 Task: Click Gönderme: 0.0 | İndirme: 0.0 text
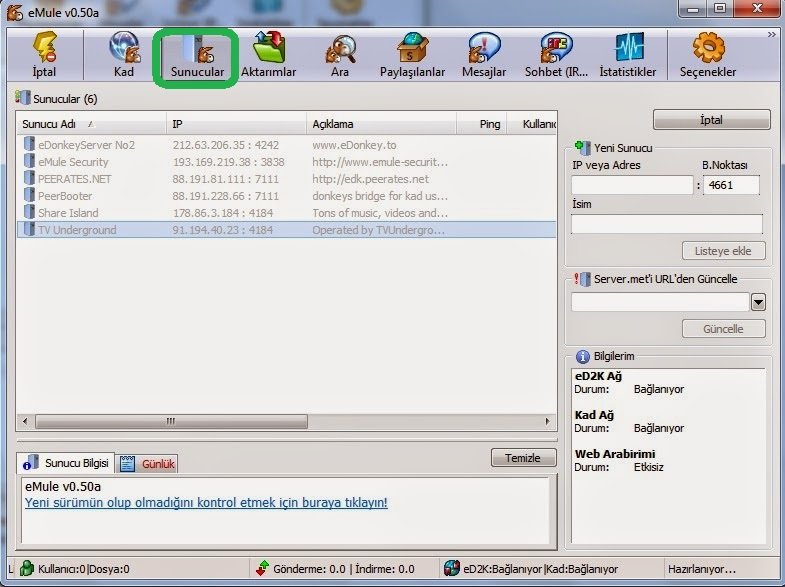pyautogui.click(x=343, y=569)
